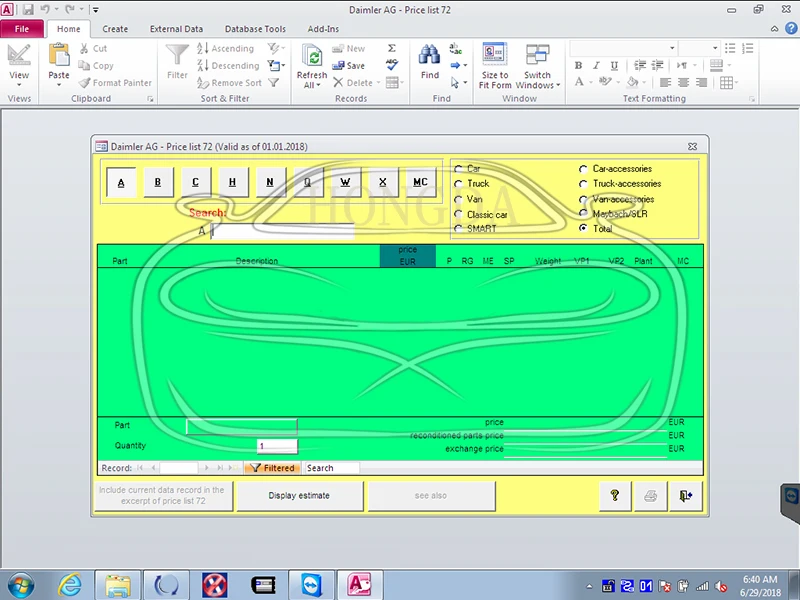Select the Classic car radio option

tap(458, 214)
